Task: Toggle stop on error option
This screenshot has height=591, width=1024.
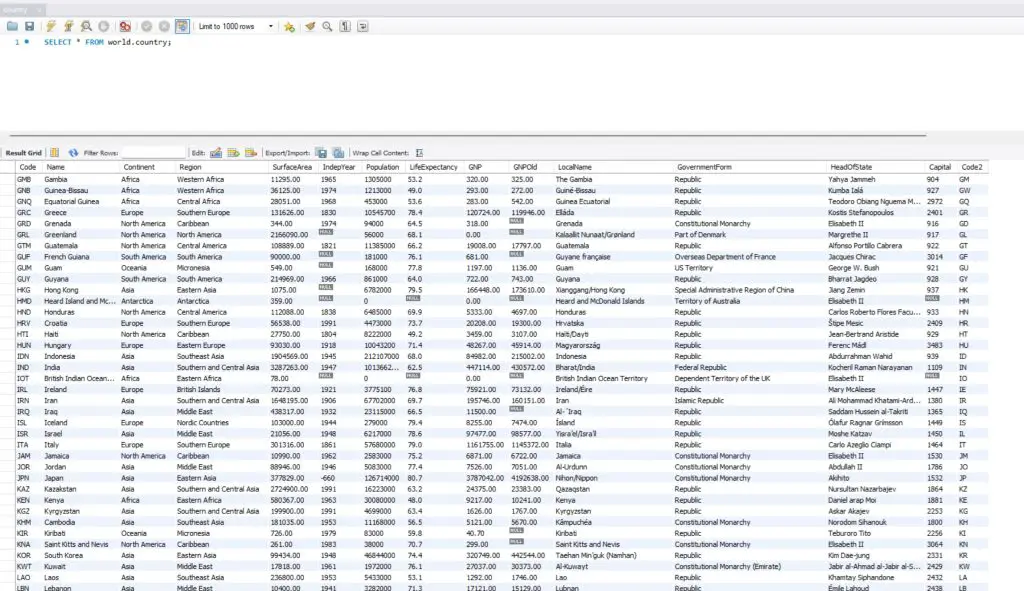Action: 125,26
